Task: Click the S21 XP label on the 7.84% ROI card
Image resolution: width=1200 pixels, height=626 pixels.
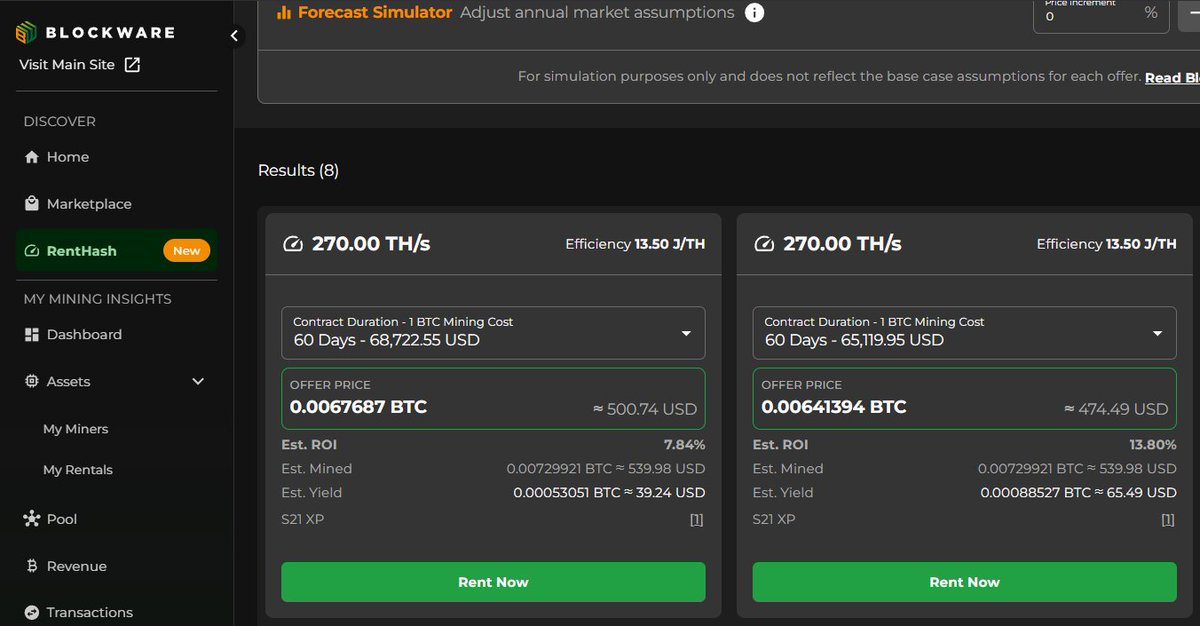Action: pyautogui.click(x=303, y=520)
